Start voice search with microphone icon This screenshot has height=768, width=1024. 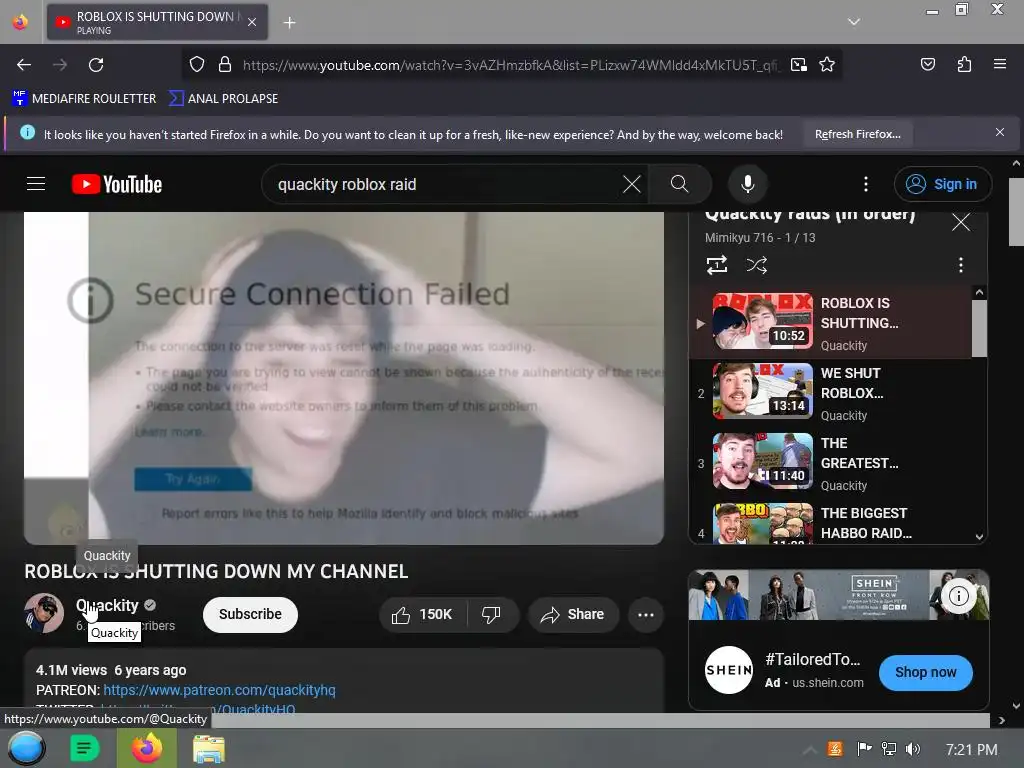[x=748, y=184]
